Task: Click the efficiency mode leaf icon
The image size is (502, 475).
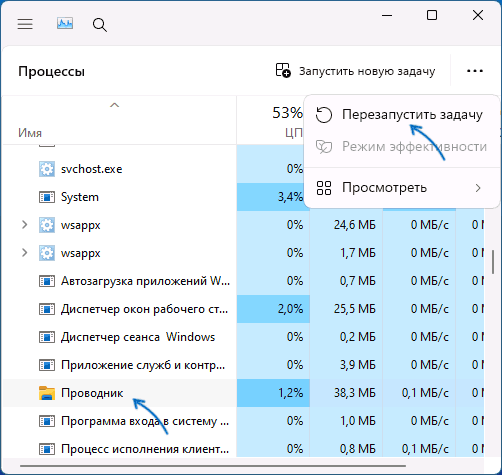Action: coord(324,147)
